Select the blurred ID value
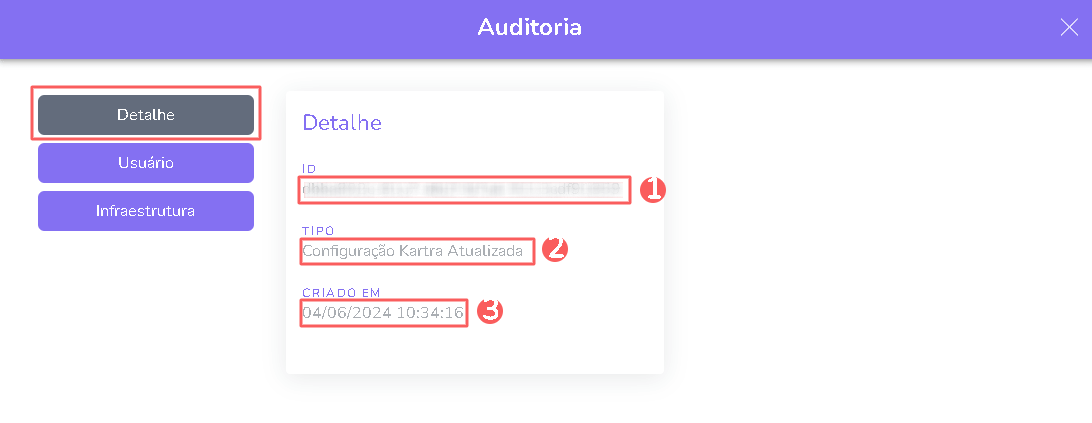Viewport: 1092px width, 423px height. point(464,189)
